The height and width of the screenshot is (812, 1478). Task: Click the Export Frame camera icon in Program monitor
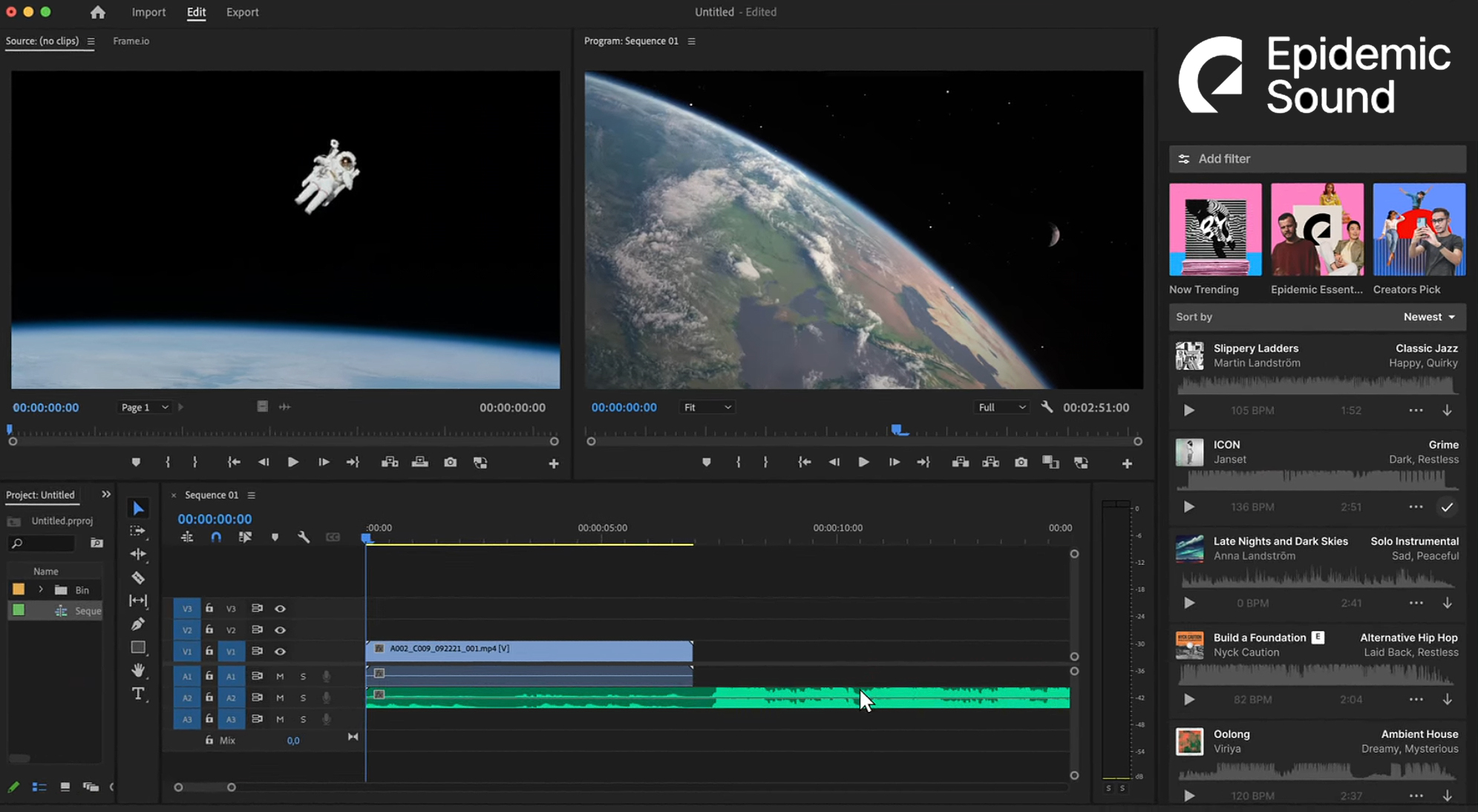pyautogui.click(x=1021, y=462)
